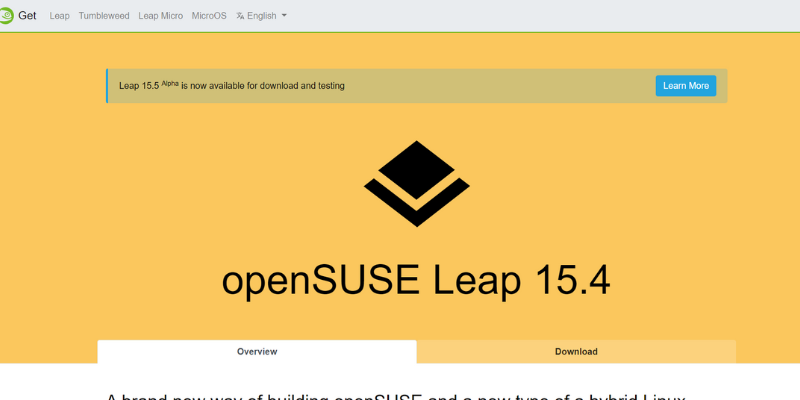This screenshot has height=400, width=800.
Task: Switch to the Download tab
Action: (x=576, y=352)
